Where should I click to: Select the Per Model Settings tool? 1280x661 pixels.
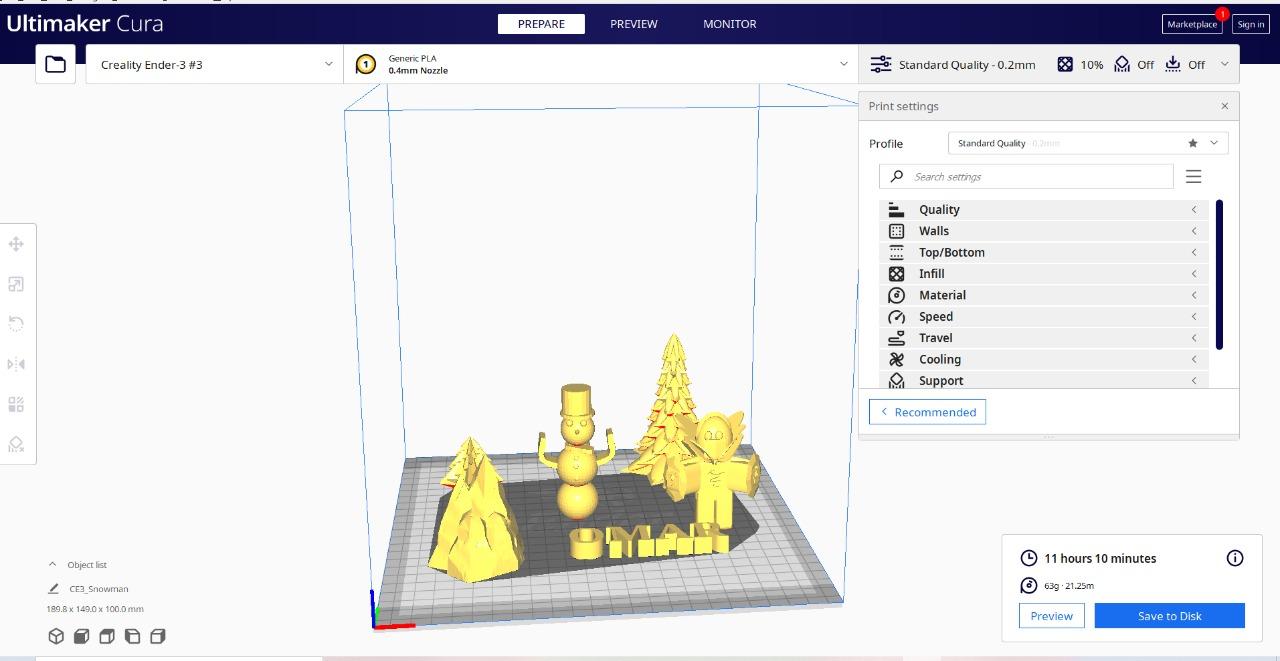(x=16, y=404)
